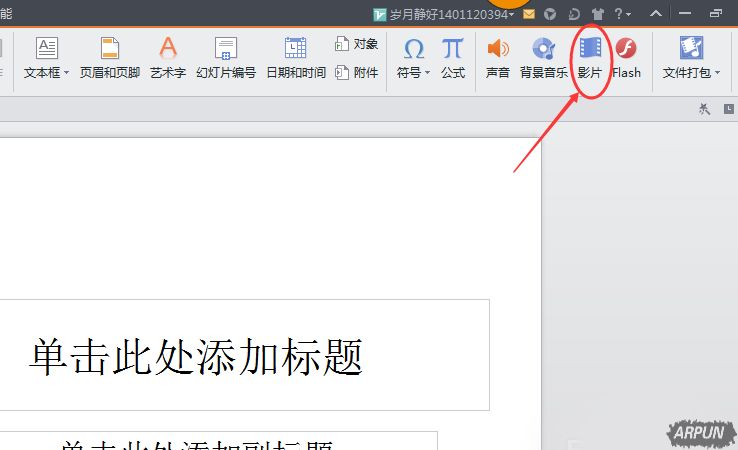Insert a Flash animation
Image resolution: width=738 pixels, height=450 pixels.
626,57
